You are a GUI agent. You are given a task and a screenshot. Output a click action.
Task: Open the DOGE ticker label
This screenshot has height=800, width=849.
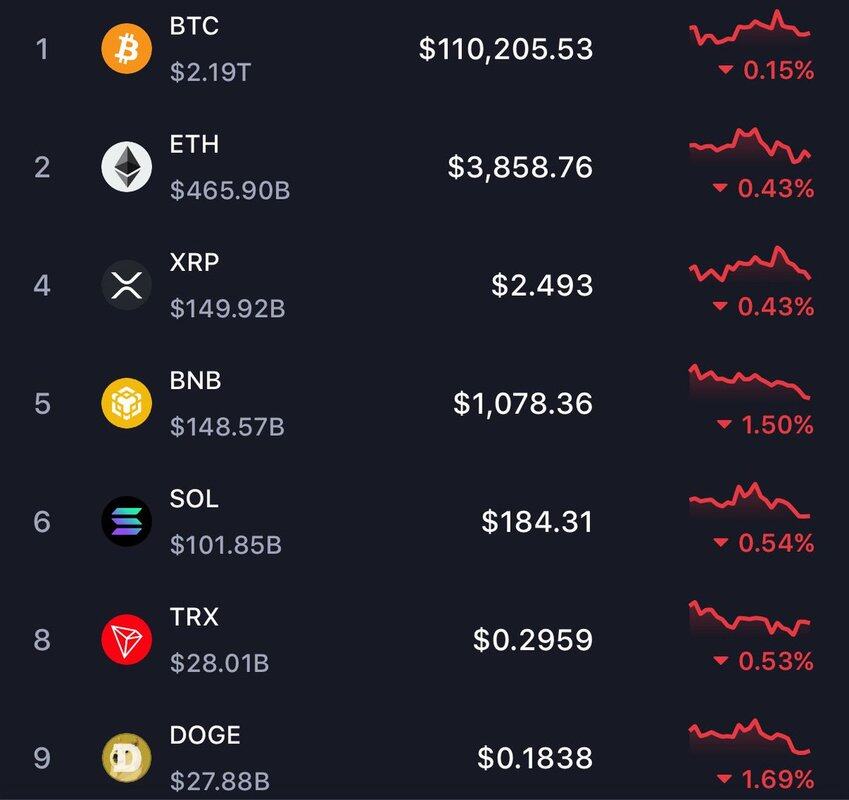pos(205,735)
